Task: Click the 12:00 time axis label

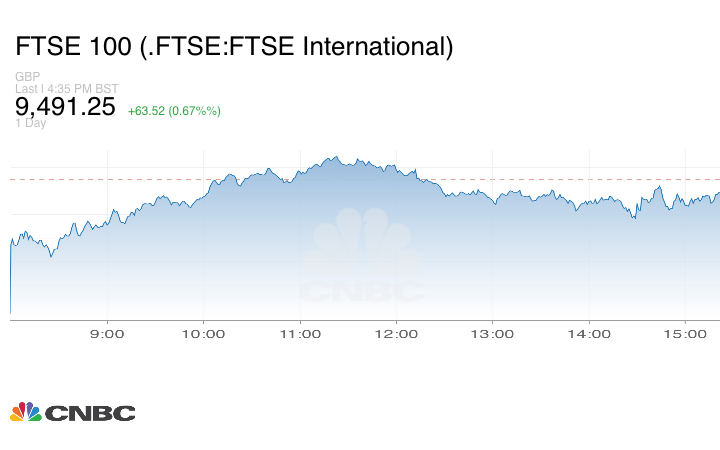Action: [396, 334]
